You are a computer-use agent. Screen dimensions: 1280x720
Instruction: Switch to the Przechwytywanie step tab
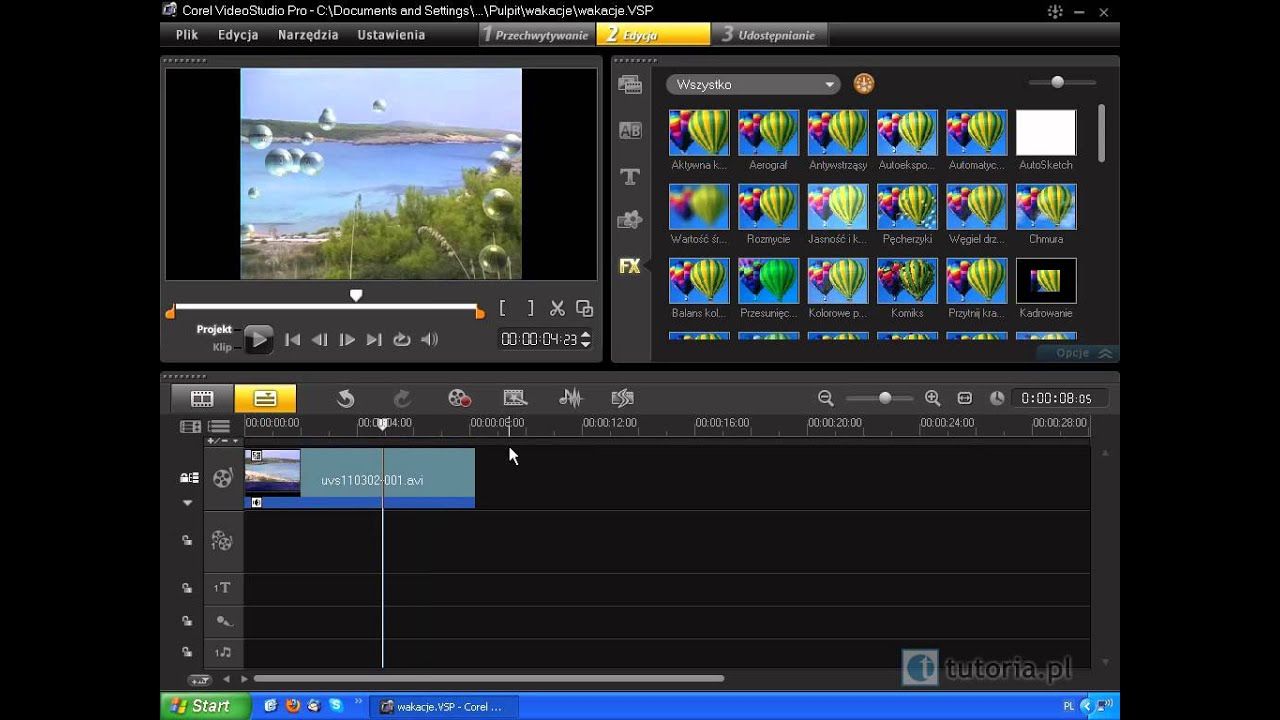537,34
